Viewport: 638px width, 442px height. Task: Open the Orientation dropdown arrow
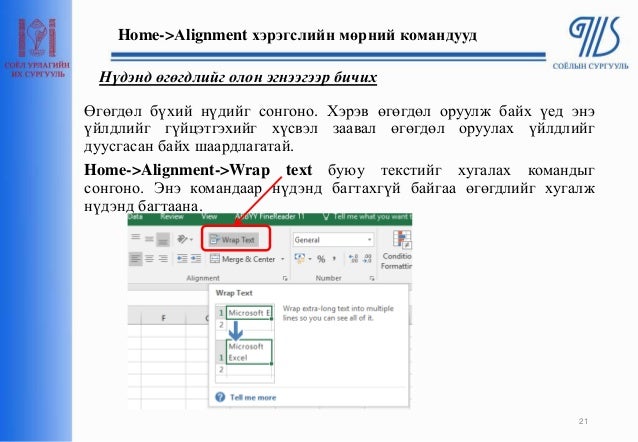click(x=191, y=240)
